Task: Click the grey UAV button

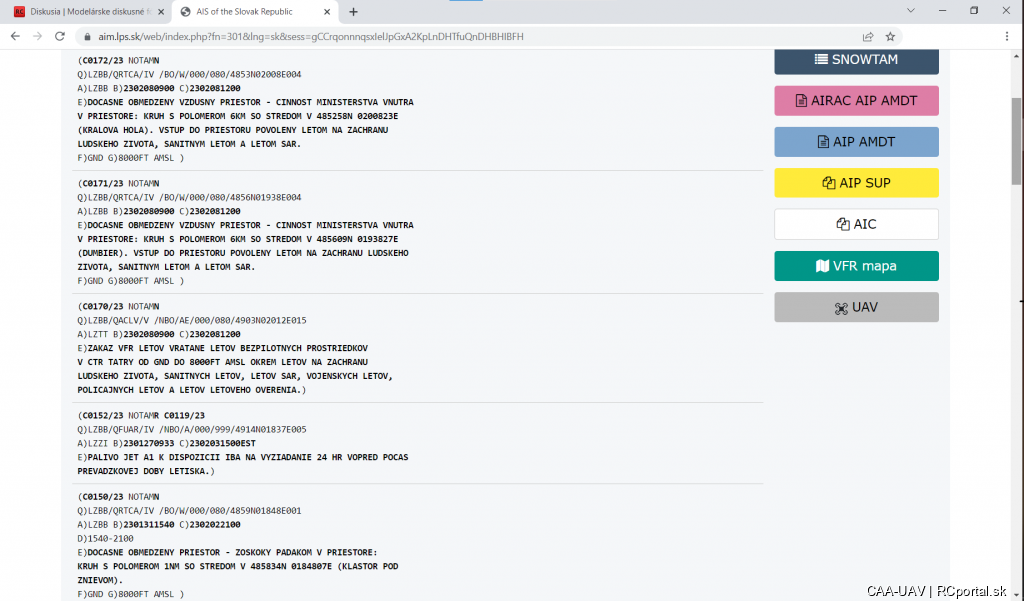Action: (856, 307)
